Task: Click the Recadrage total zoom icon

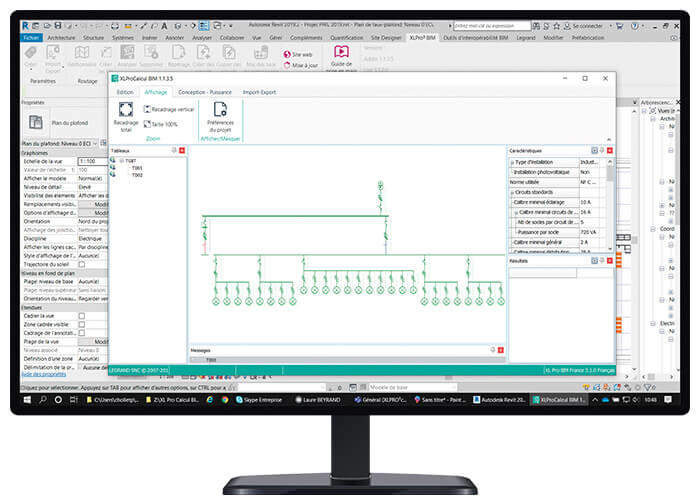Action: [x=125, y=109]
